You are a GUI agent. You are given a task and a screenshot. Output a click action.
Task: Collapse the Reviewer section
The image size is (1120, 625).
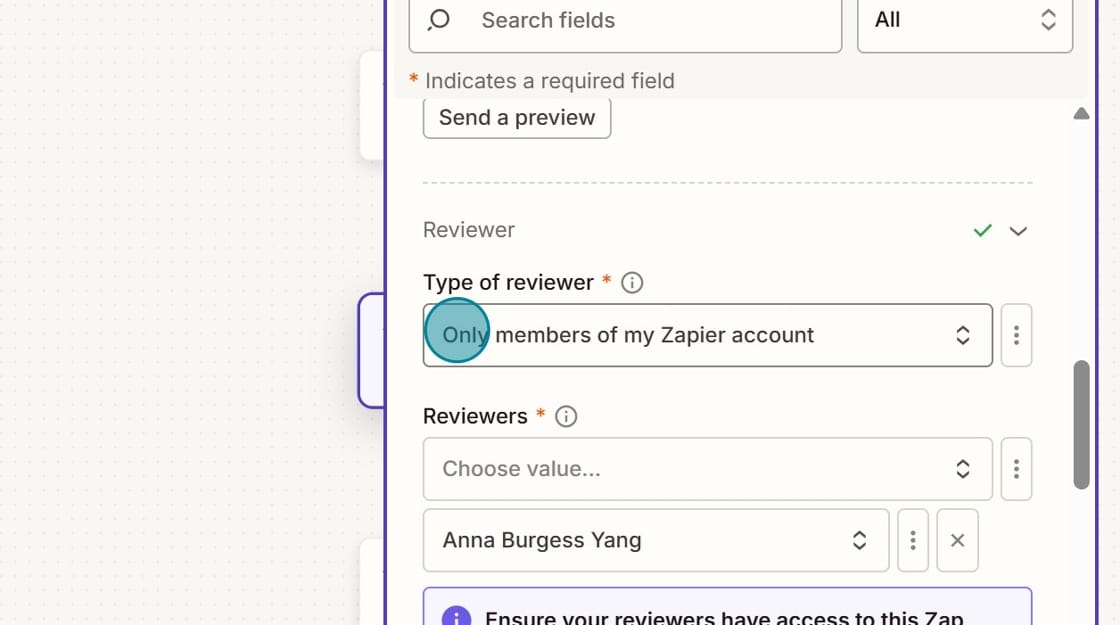click(1018, 230)
